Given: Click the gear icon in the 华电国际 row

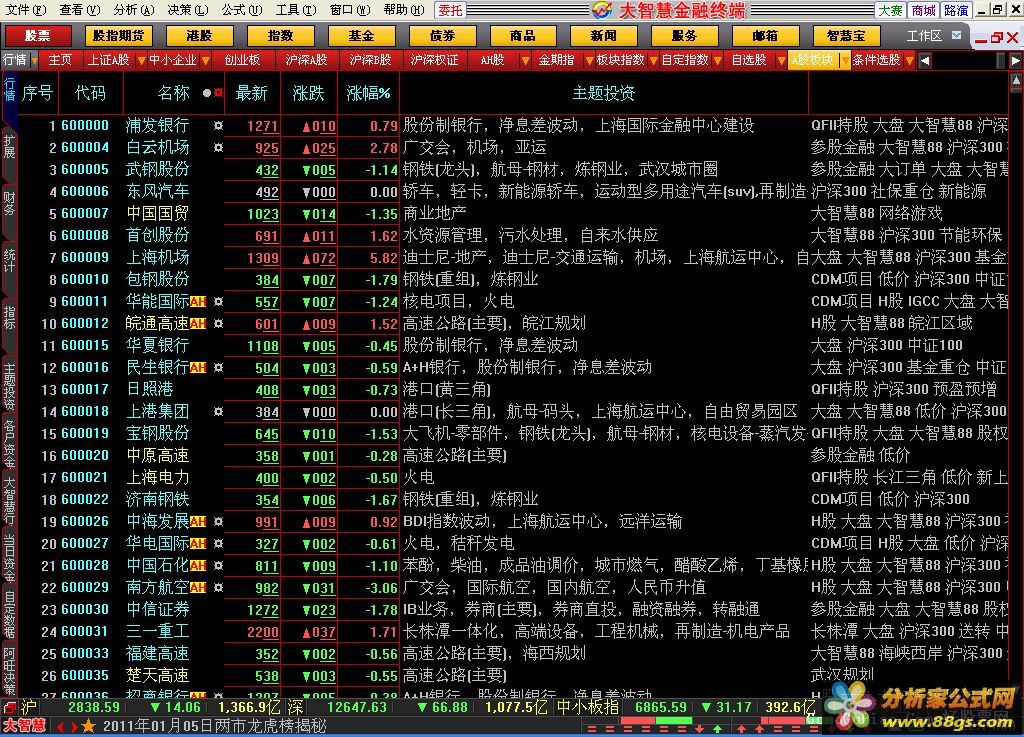Looking at the screenshot, I should click(218, 543).
